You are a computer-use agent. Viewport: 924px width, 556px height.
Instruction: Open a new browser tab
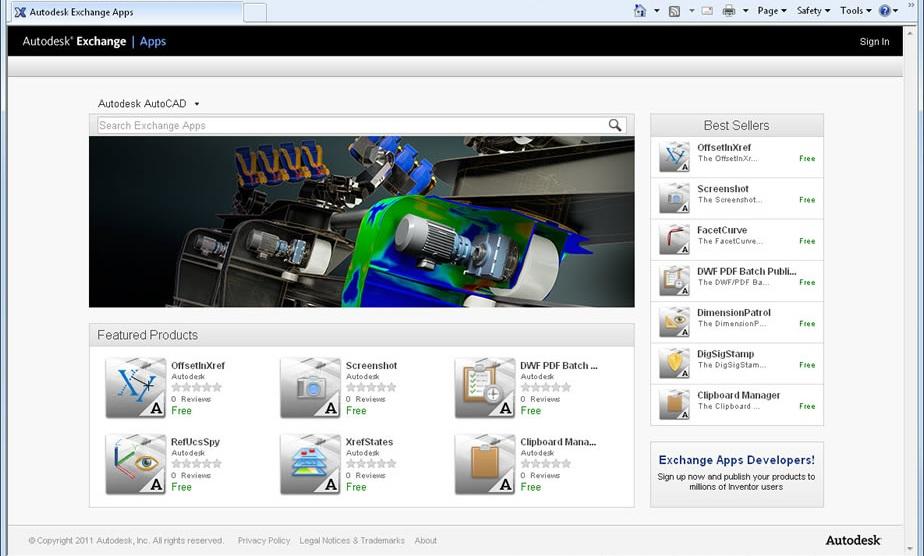click(x=255, y=12)
